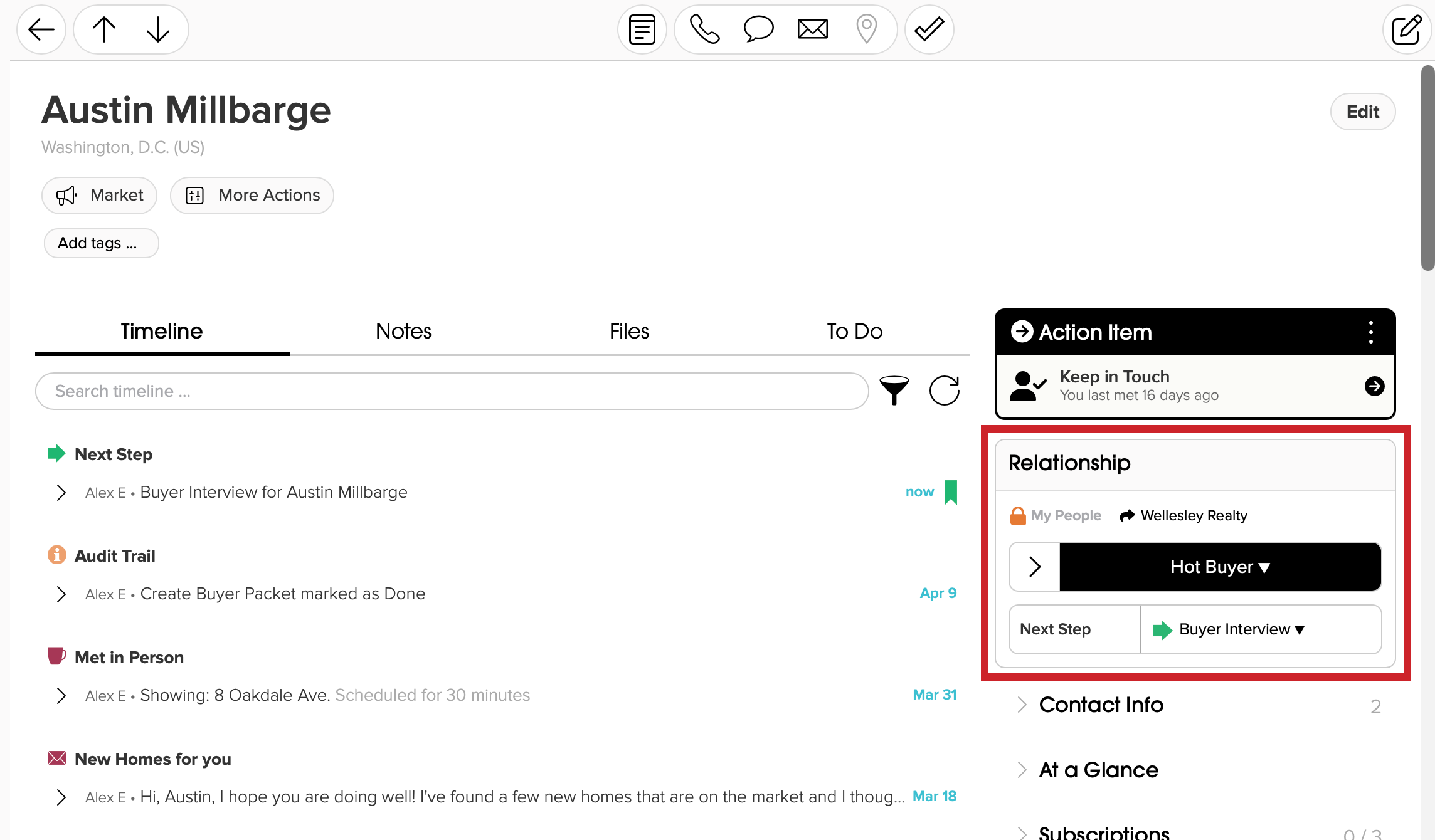Click the Search timeline field
Viewport: 1435px width, 840px height.
click(x=452, y=391)
